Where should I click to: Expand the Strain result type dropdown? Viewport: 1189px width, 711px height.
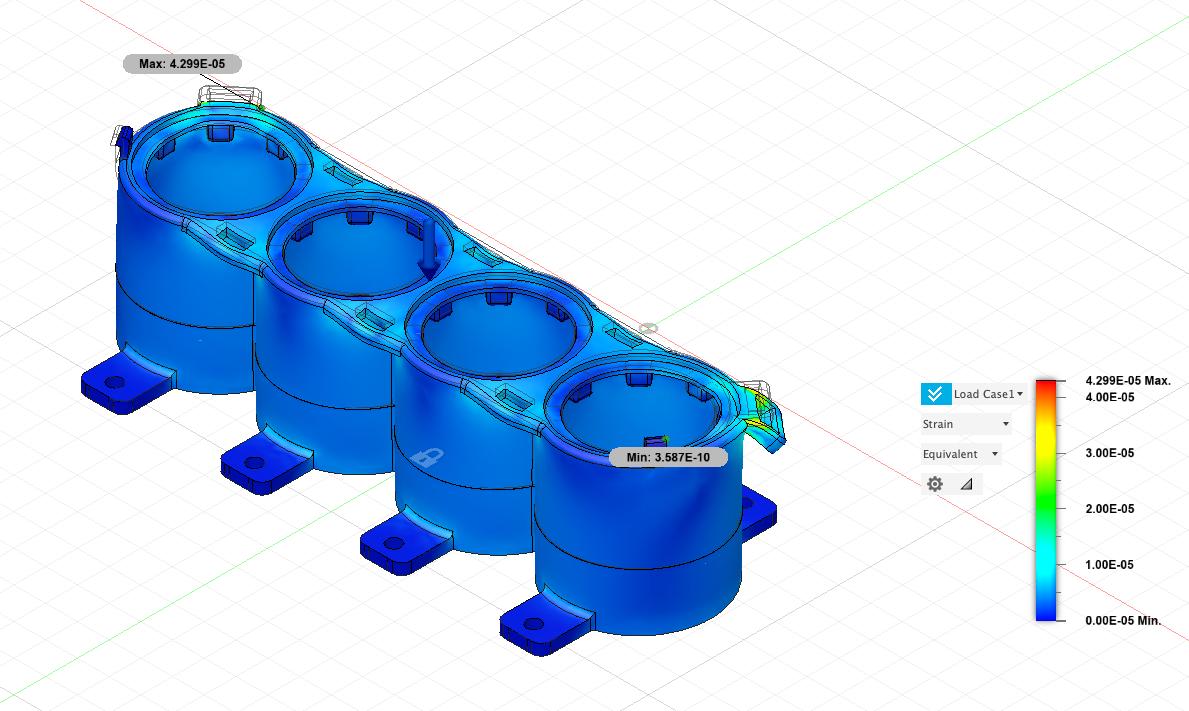coord(965,424)
